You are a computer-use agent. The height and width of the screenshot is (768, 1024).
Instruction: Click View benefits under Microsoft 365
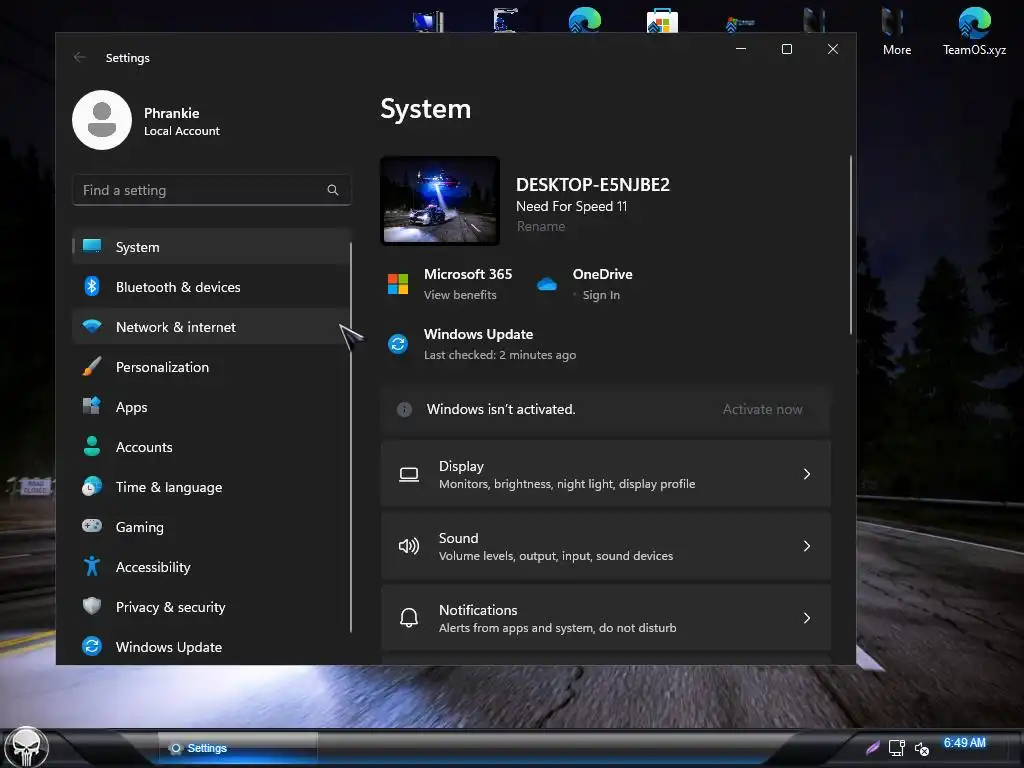(x=460, y=295)
